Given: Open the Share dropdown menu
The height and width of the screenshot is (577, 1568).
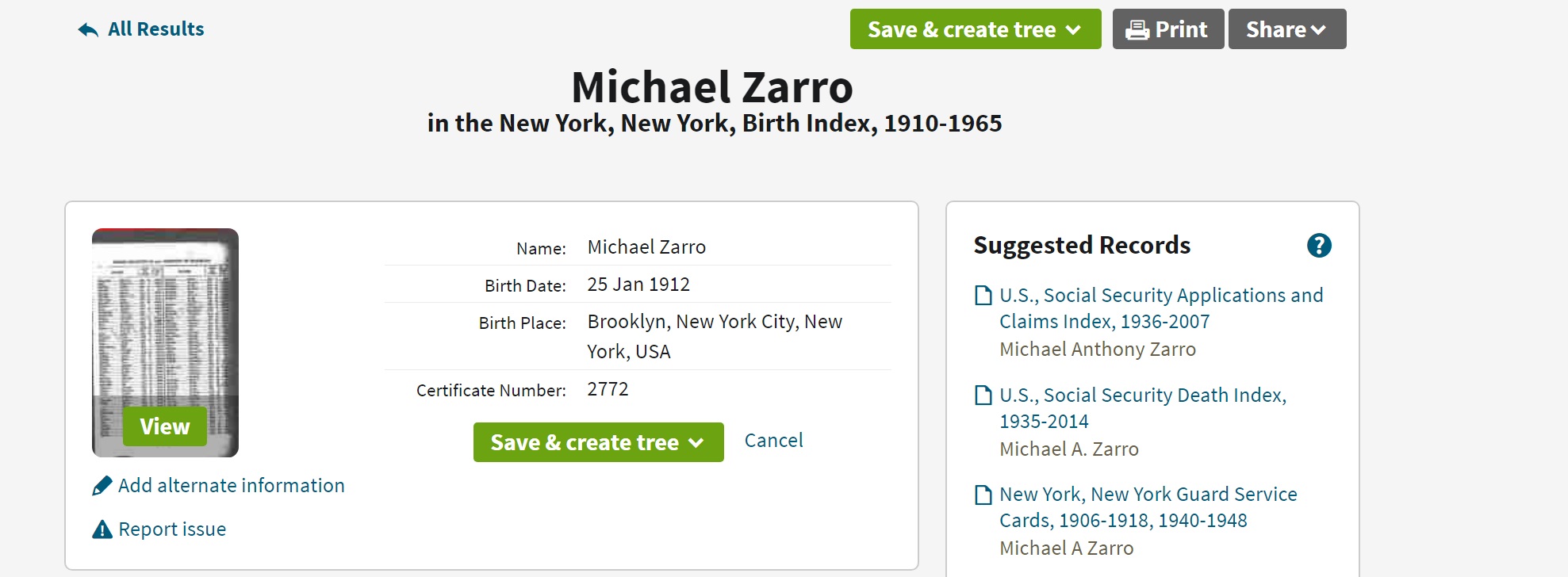Looking at the screenshot, I should click(1286, 29).
